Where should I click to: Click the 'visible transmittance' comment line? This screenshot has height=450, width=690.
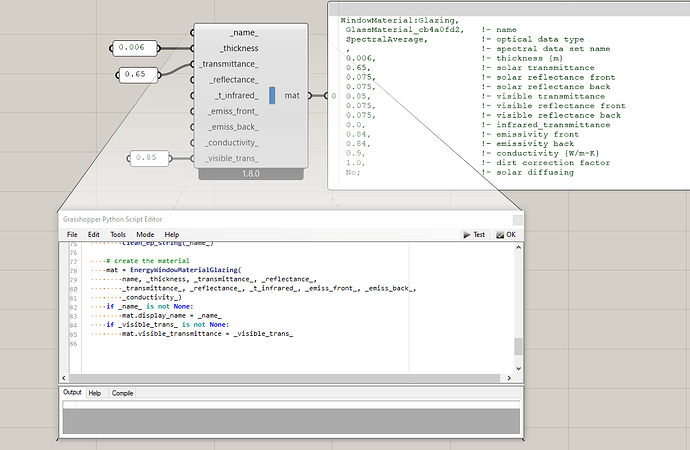click(543, 96)
